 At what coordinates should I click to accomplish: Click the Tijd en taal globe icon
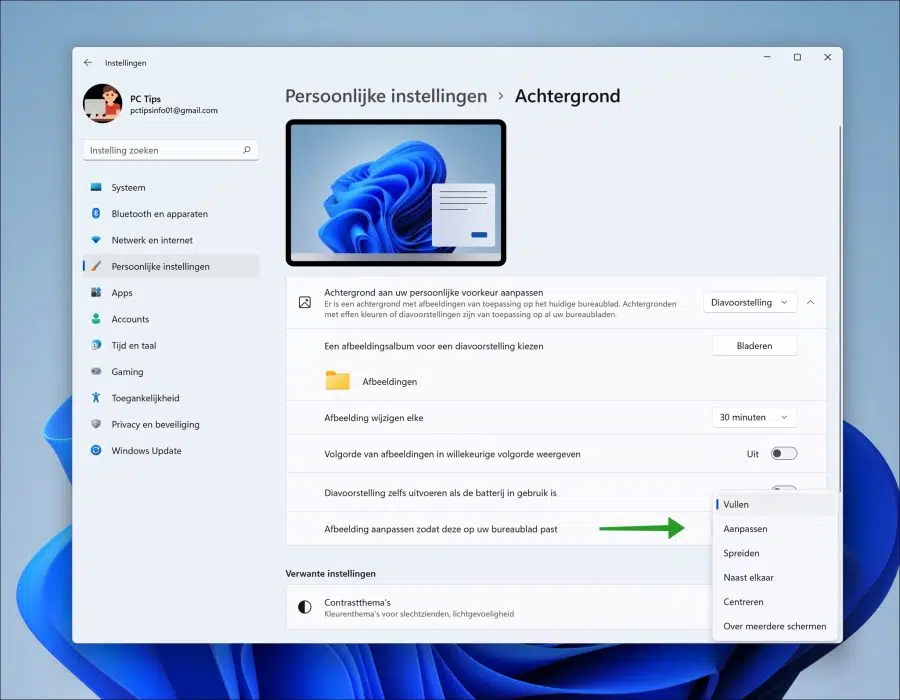96,345
